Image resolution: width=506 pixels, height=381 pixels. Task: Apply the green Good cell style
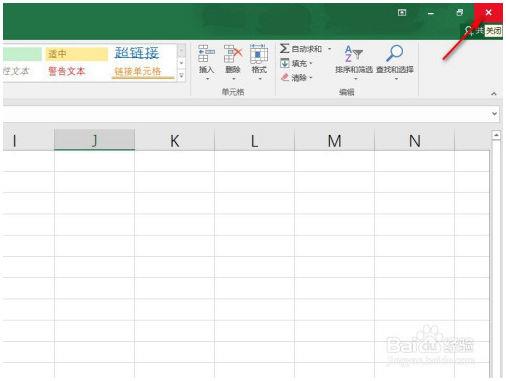[22, 54]
